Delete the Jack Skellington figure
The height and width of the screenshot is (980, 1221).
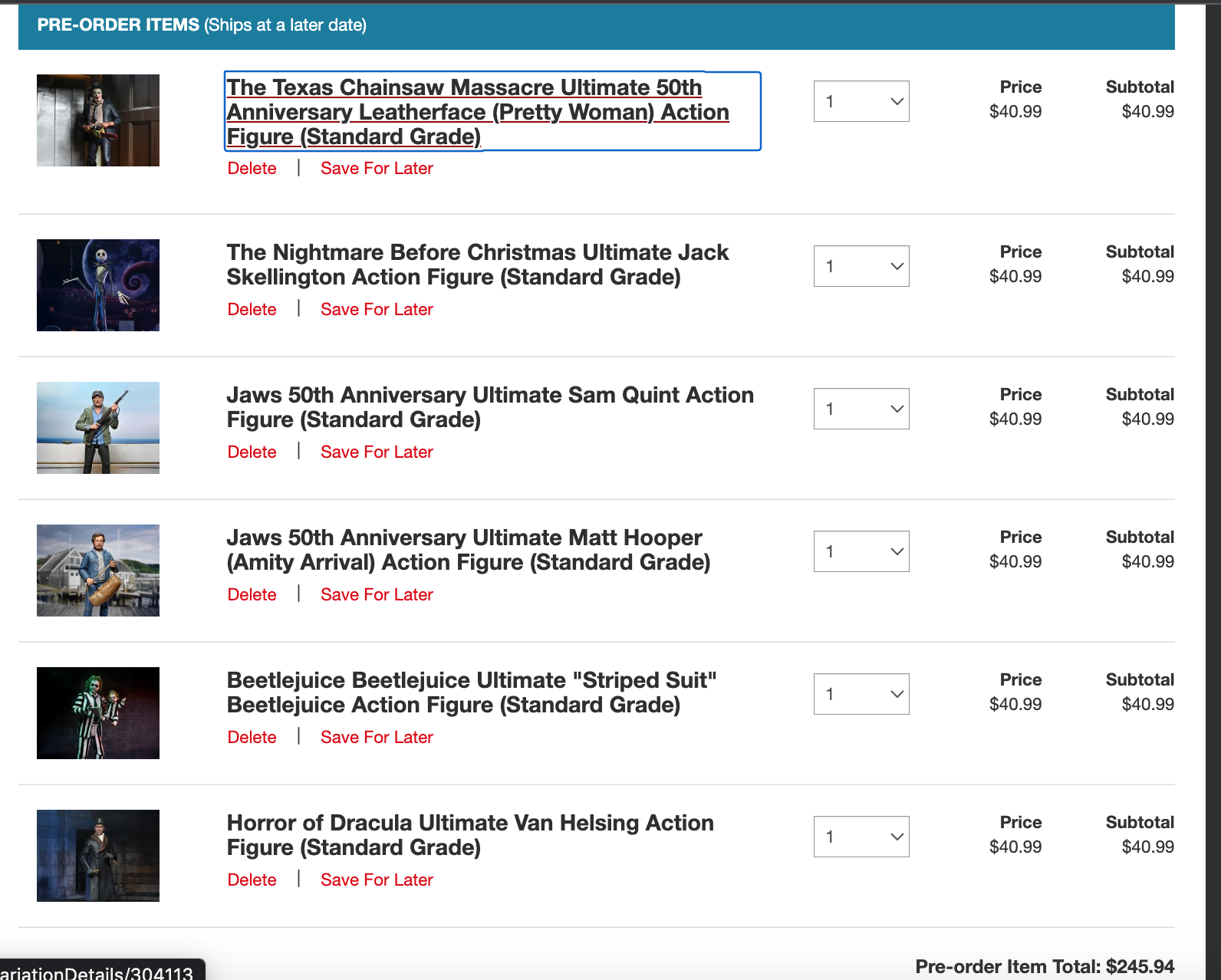252,310
